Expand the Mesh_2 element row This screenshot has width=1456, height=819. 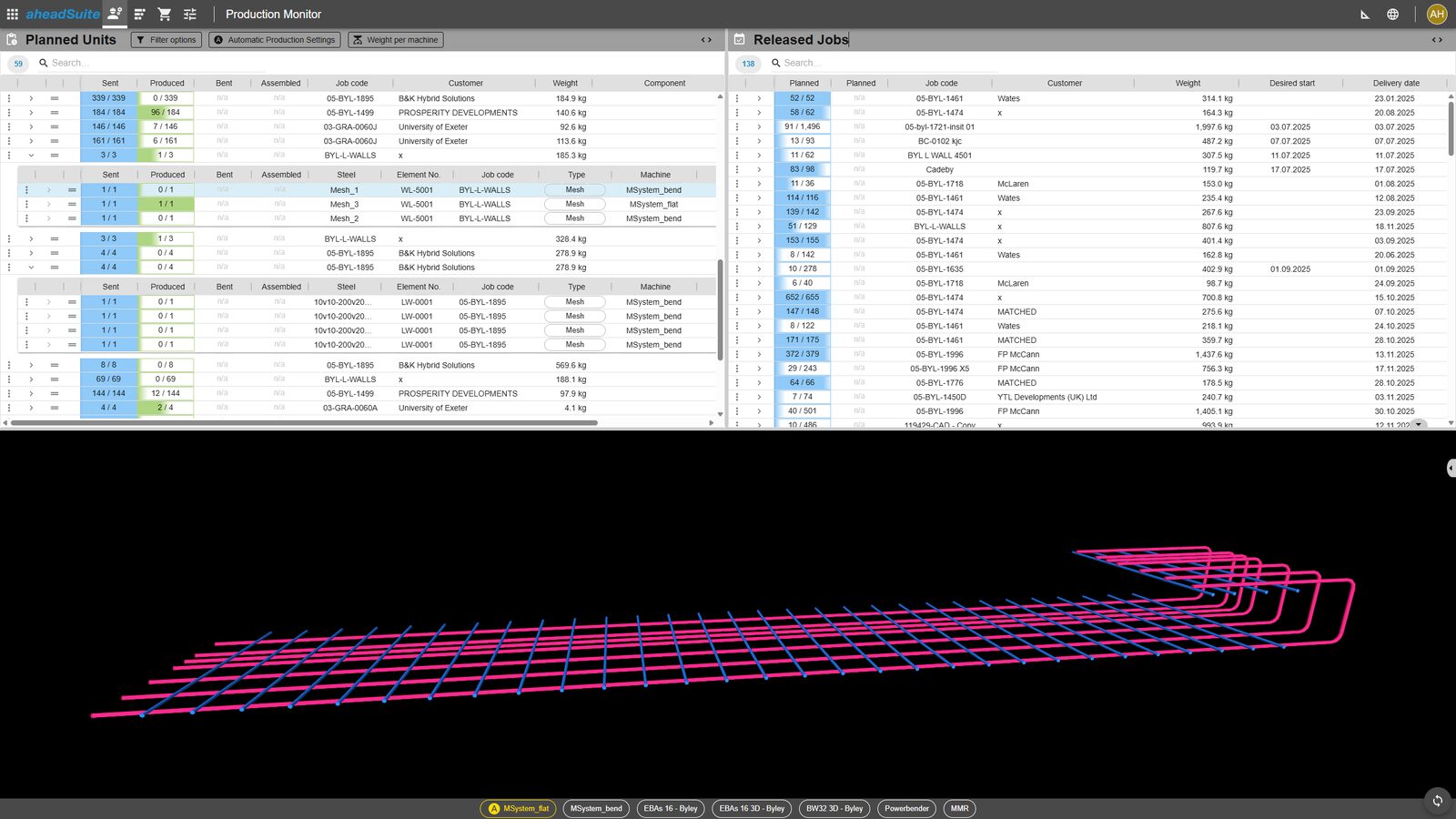coord(49,218)
